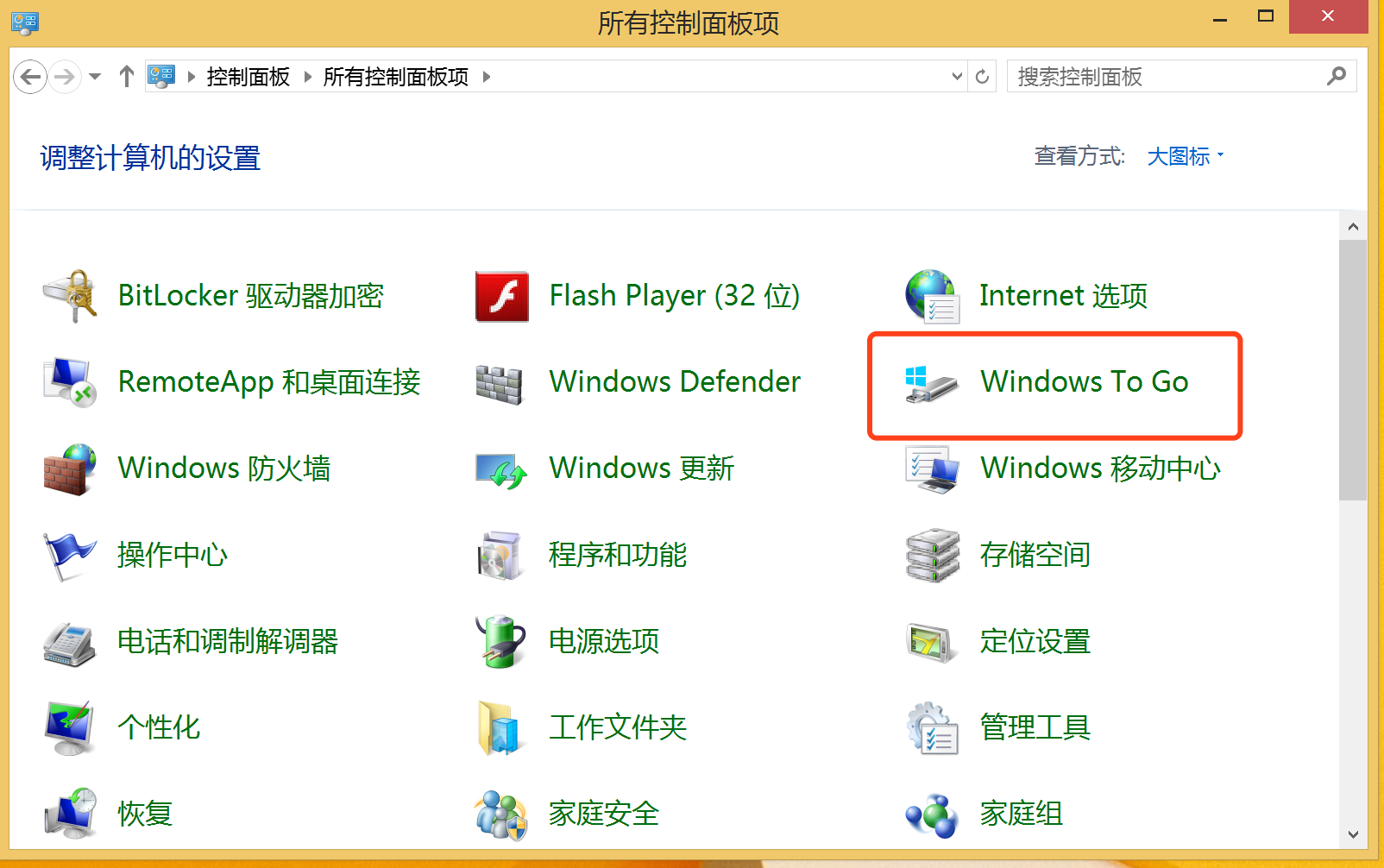Click the window title bar system icon

tap(25, 22)
